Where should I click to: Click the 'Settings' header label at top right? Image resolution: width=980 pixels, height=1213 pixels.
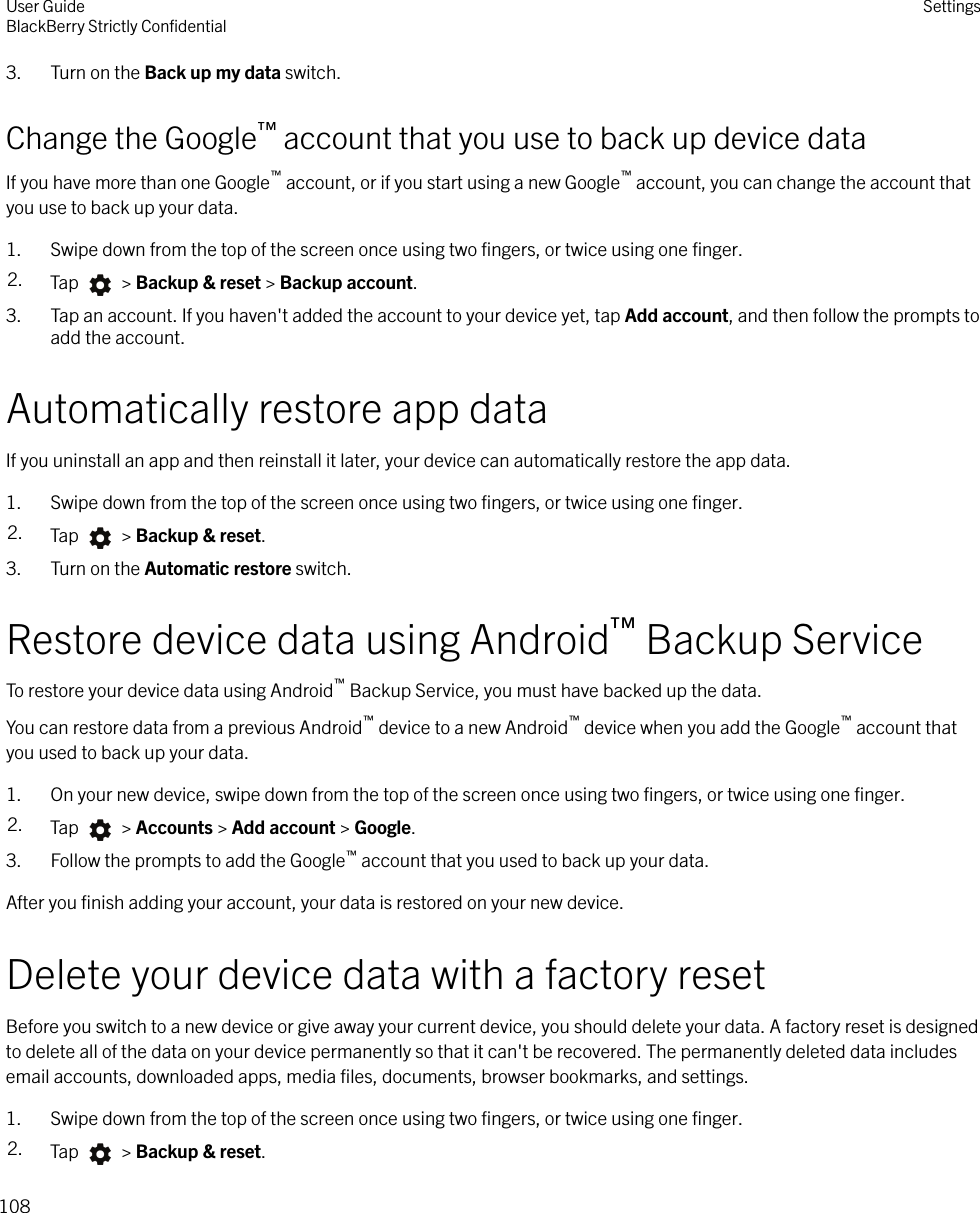951,8
